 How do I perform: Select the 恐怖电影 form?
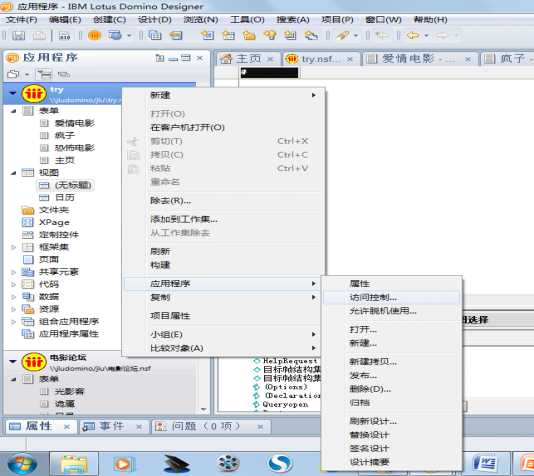tap(74, 148)
